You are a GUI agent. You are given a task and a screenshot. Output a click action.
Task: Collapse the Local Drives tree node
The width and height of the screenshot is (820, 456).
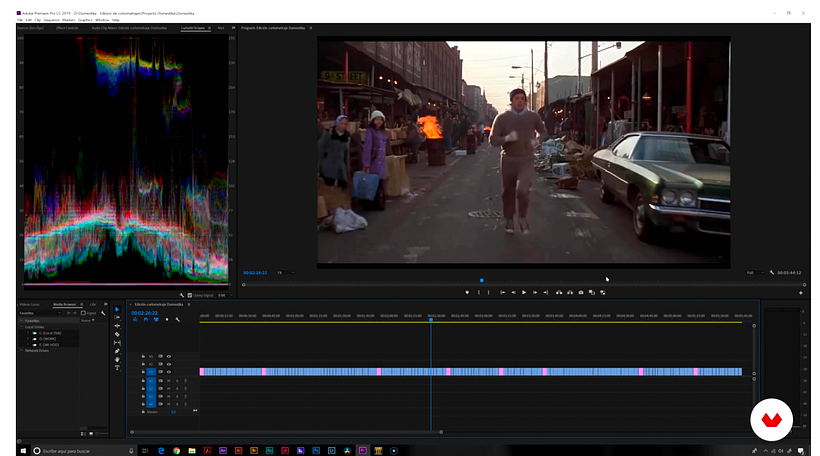(x=21, y=327)
